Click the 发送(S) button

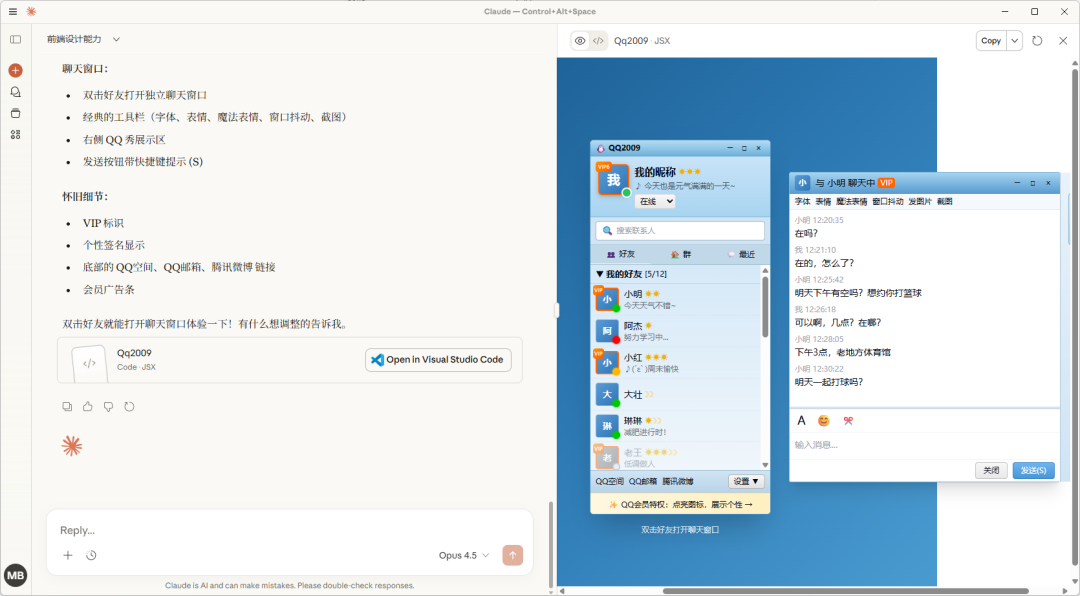(x=1033, y=470)
